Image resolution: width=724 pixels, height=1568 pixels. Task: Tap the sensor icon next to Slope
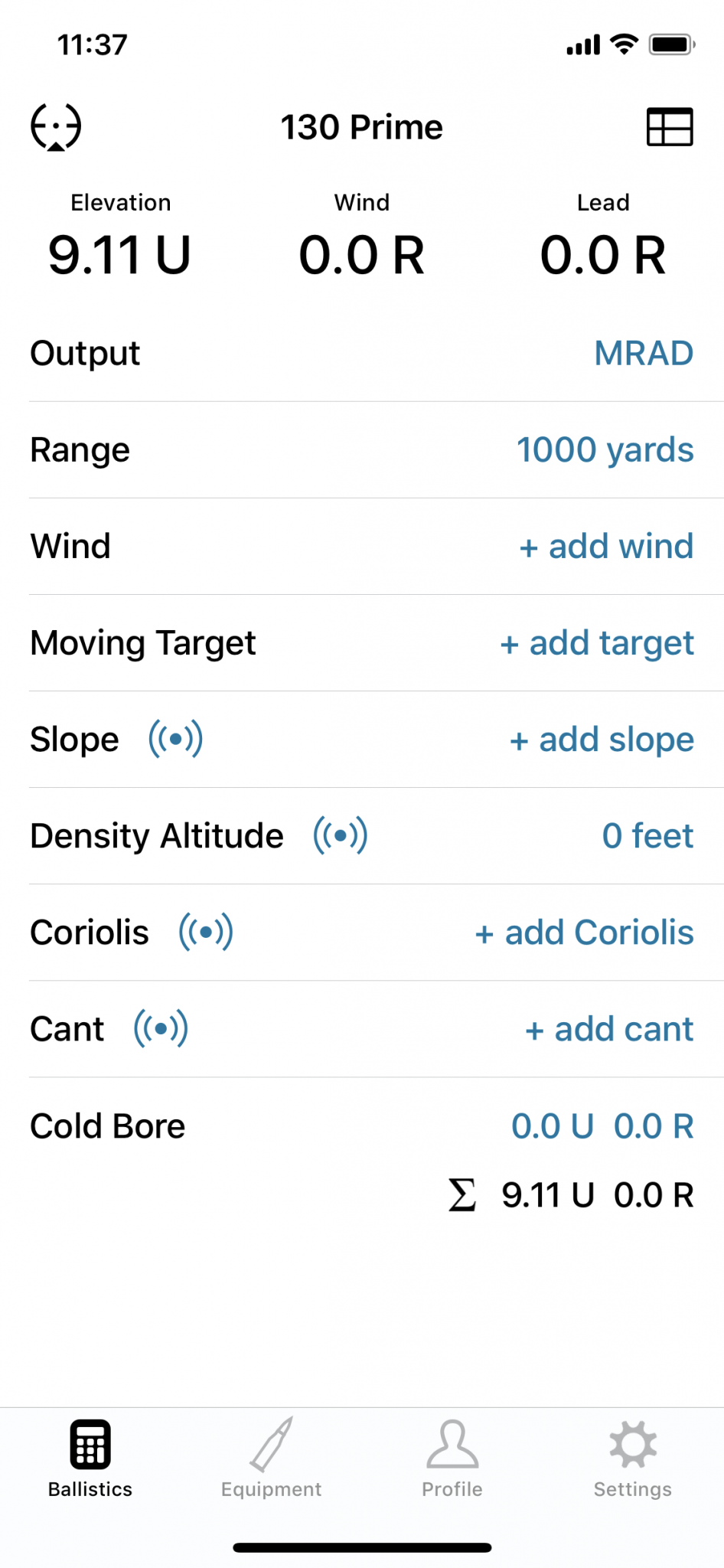pos(176,739)
